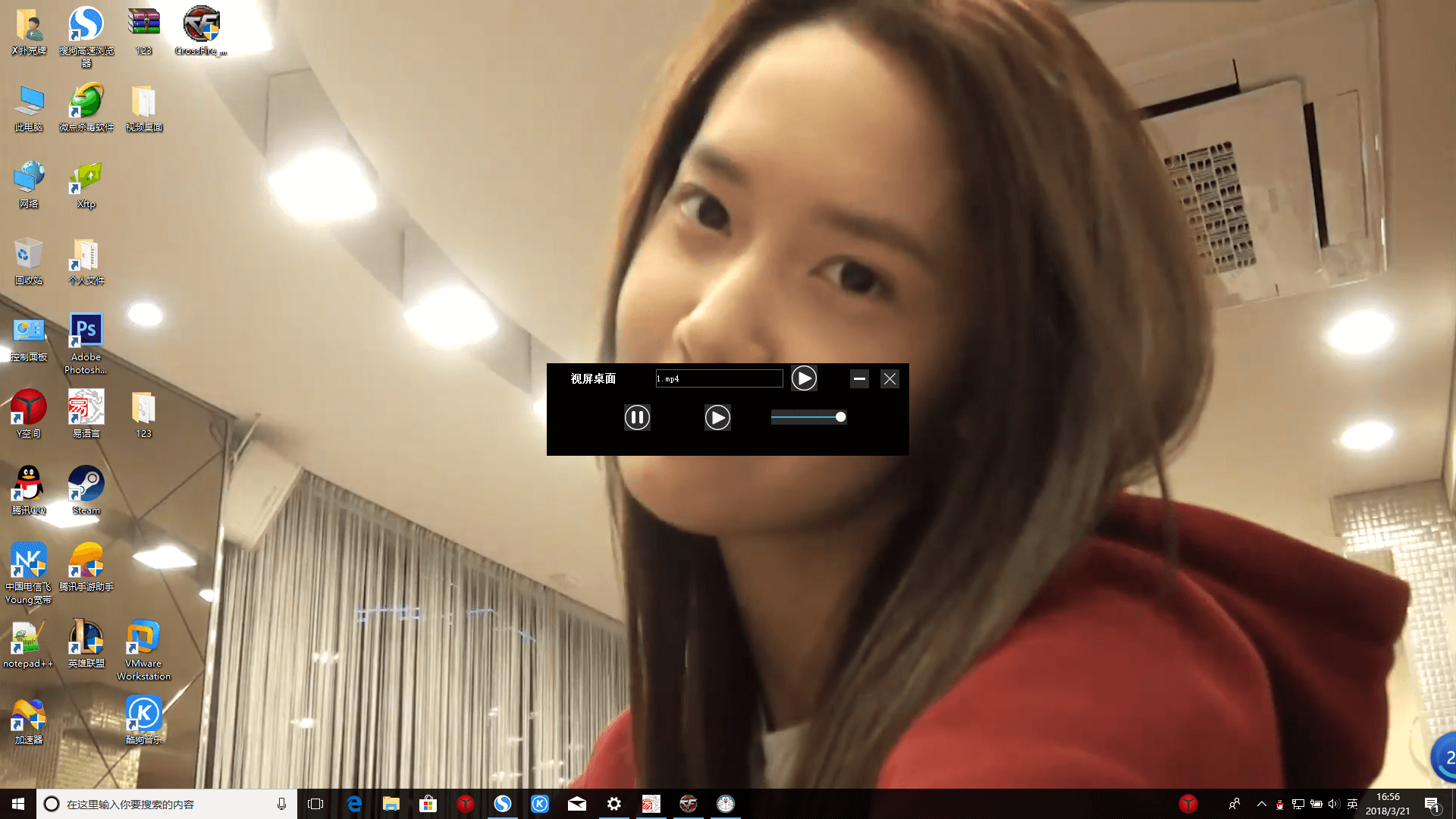Click the Cortana microphone icon

click(x=281, y=804)
